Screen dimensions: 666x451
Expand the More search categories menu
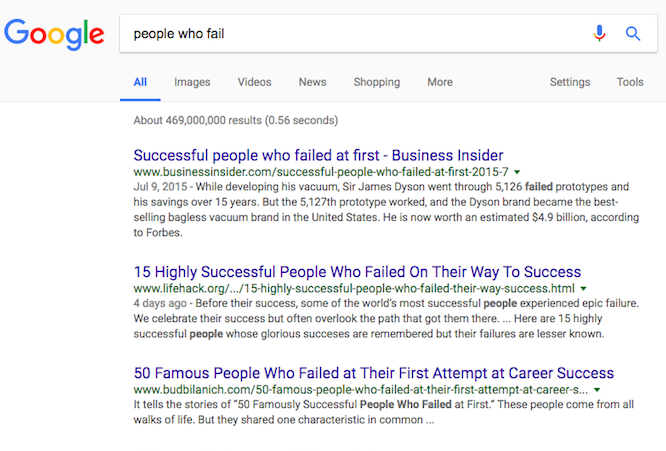click(440, 82)
